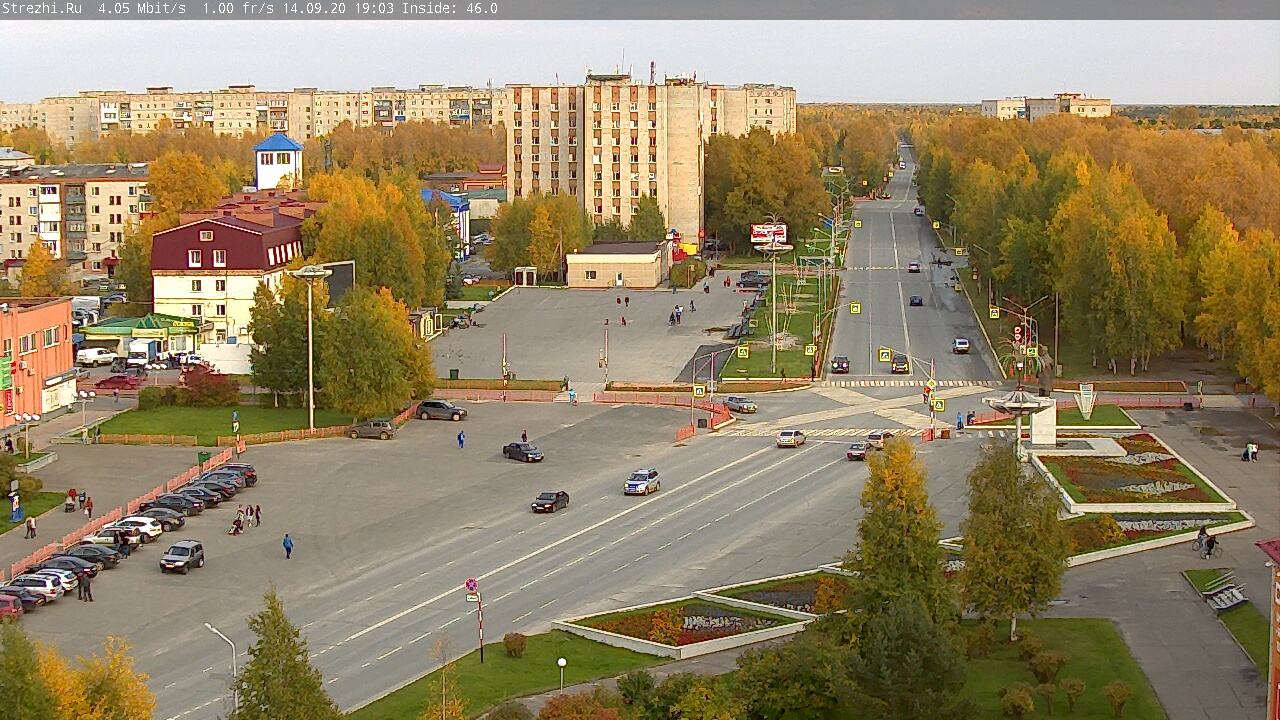Click the "1.00 fr/s" frame rate text

point(238,8)
